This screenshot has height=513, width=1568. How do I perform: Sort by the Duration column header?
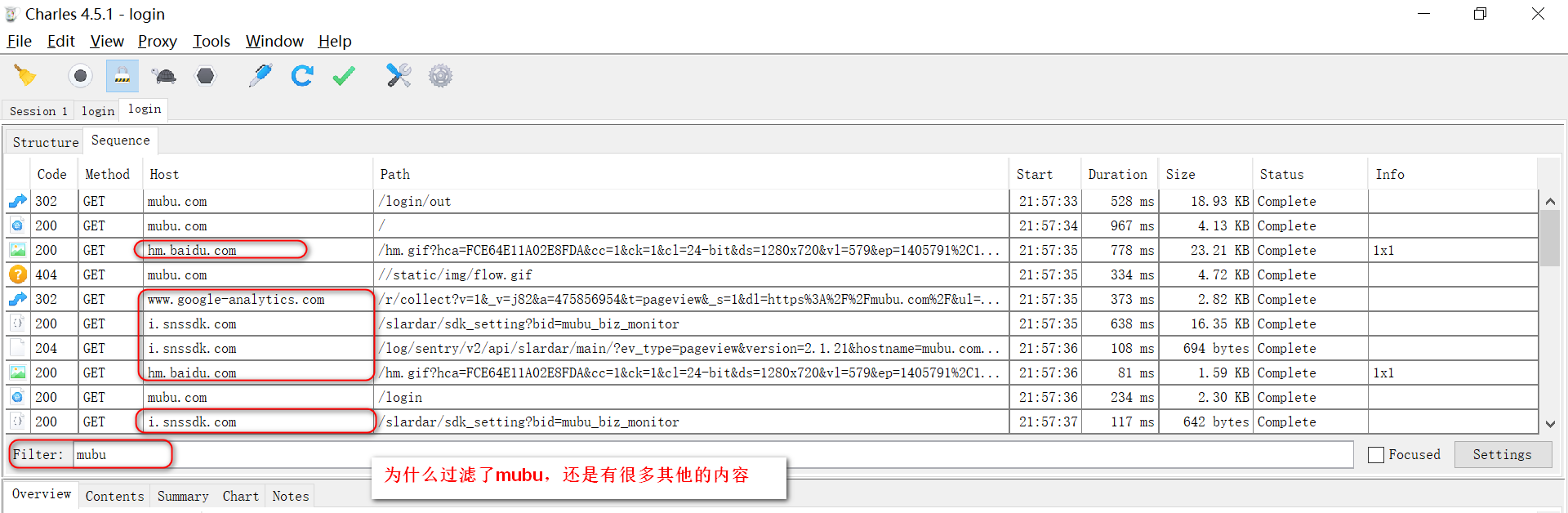1118,174
